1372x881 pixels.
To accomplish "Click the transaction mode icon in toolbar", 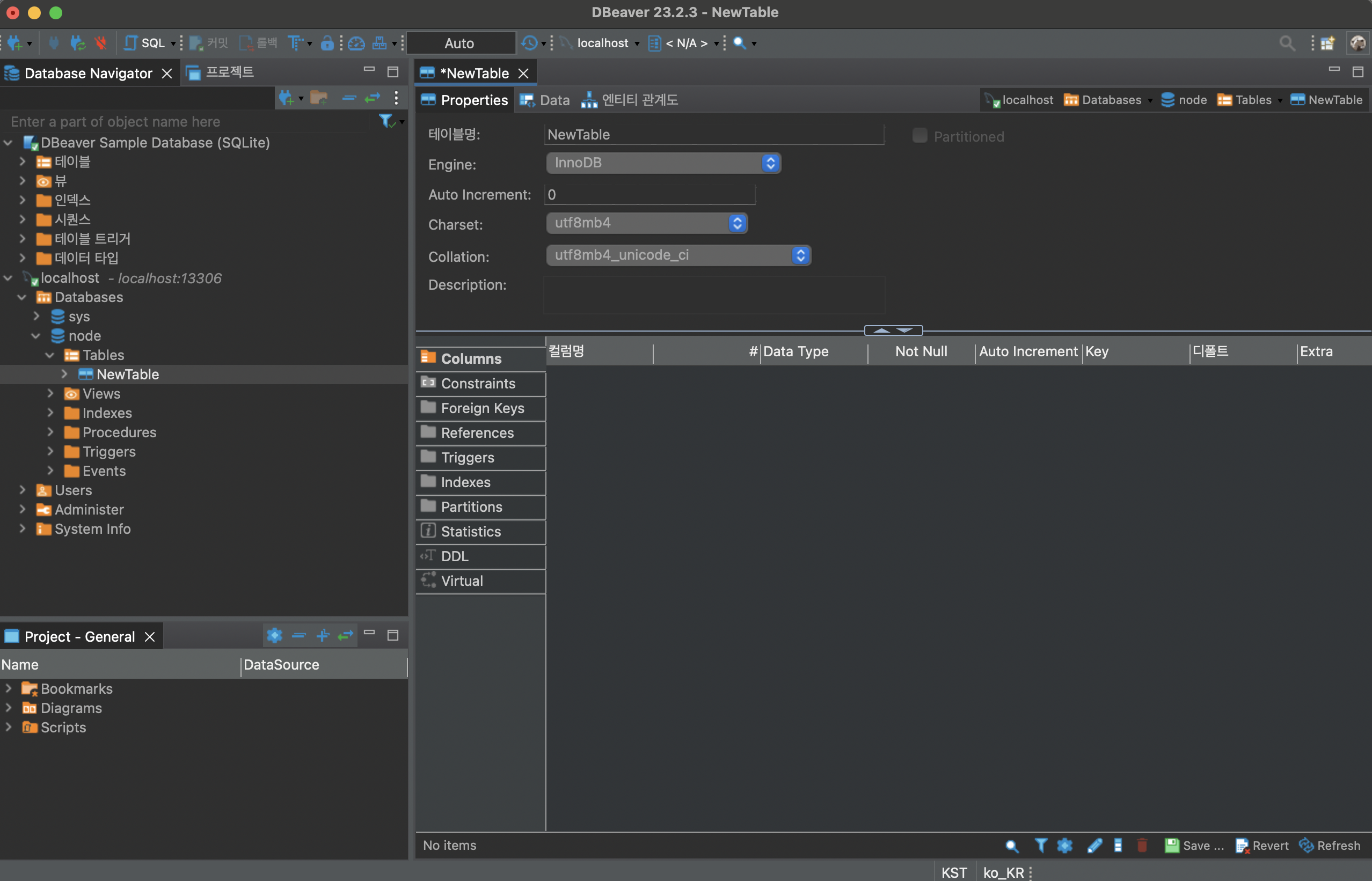I will point(295,43).
